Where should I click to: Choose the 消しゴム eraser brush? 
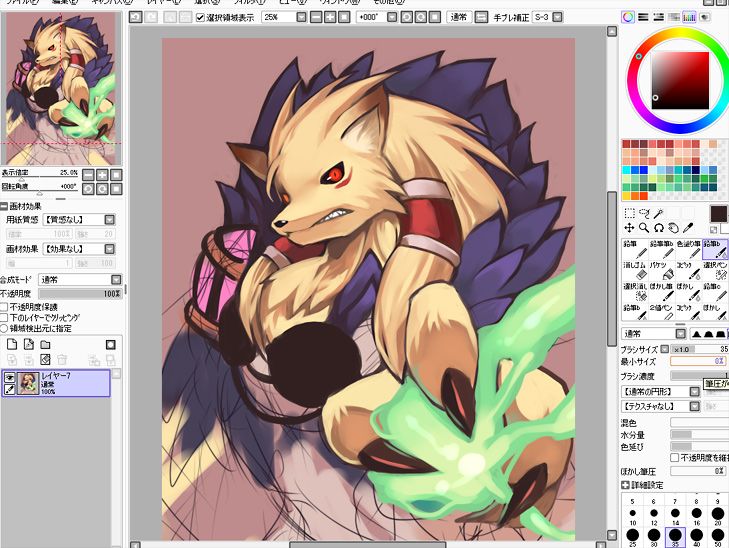[635, 271]
